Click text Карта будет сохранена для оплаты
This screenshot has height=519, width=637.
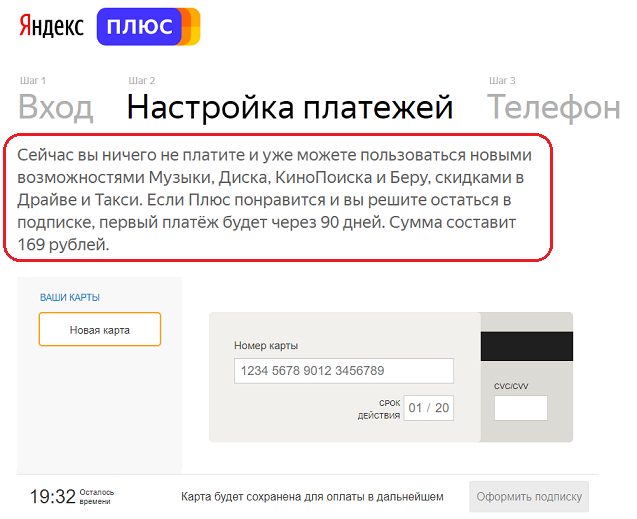coord(312,497)
